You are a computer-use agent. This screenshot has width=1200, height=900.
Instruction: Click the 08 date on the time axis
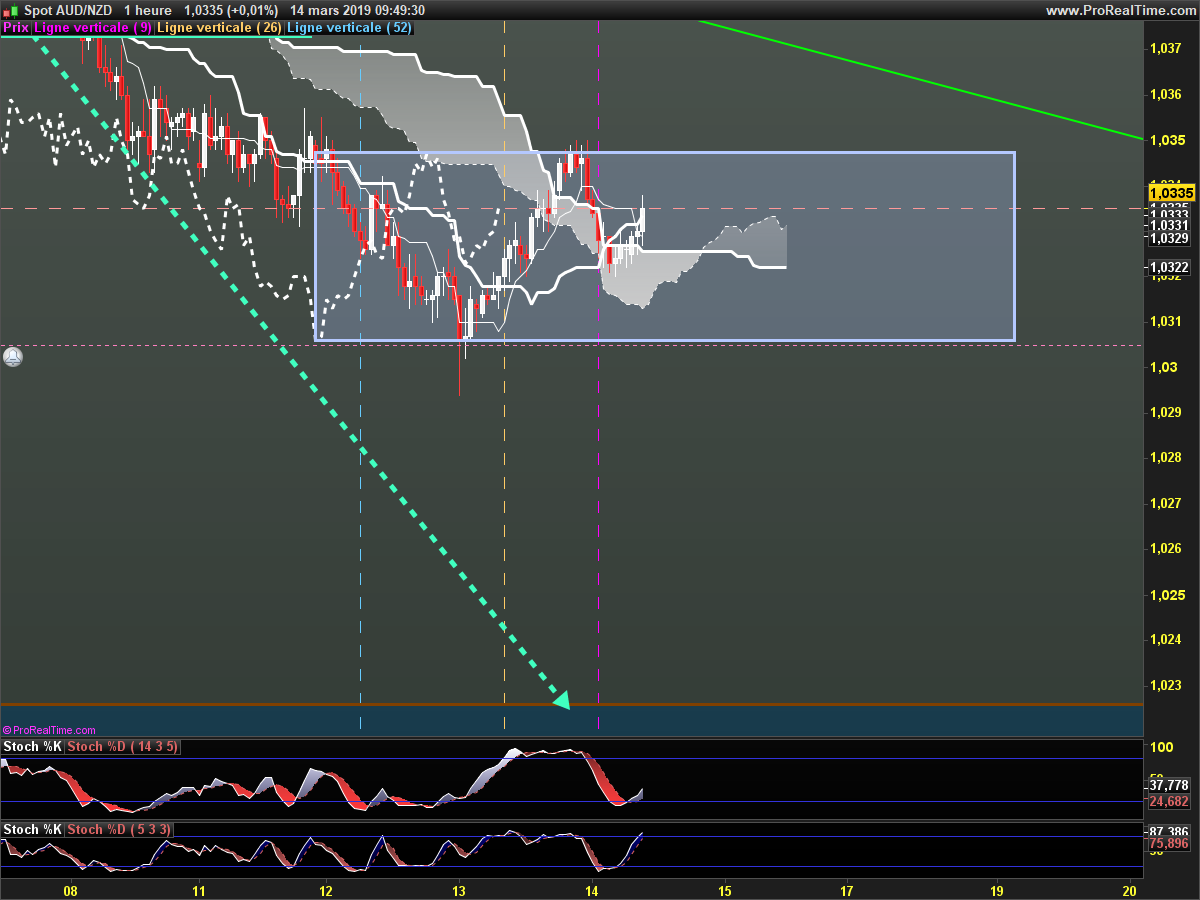pyautogui.click(x=70, y=890)
